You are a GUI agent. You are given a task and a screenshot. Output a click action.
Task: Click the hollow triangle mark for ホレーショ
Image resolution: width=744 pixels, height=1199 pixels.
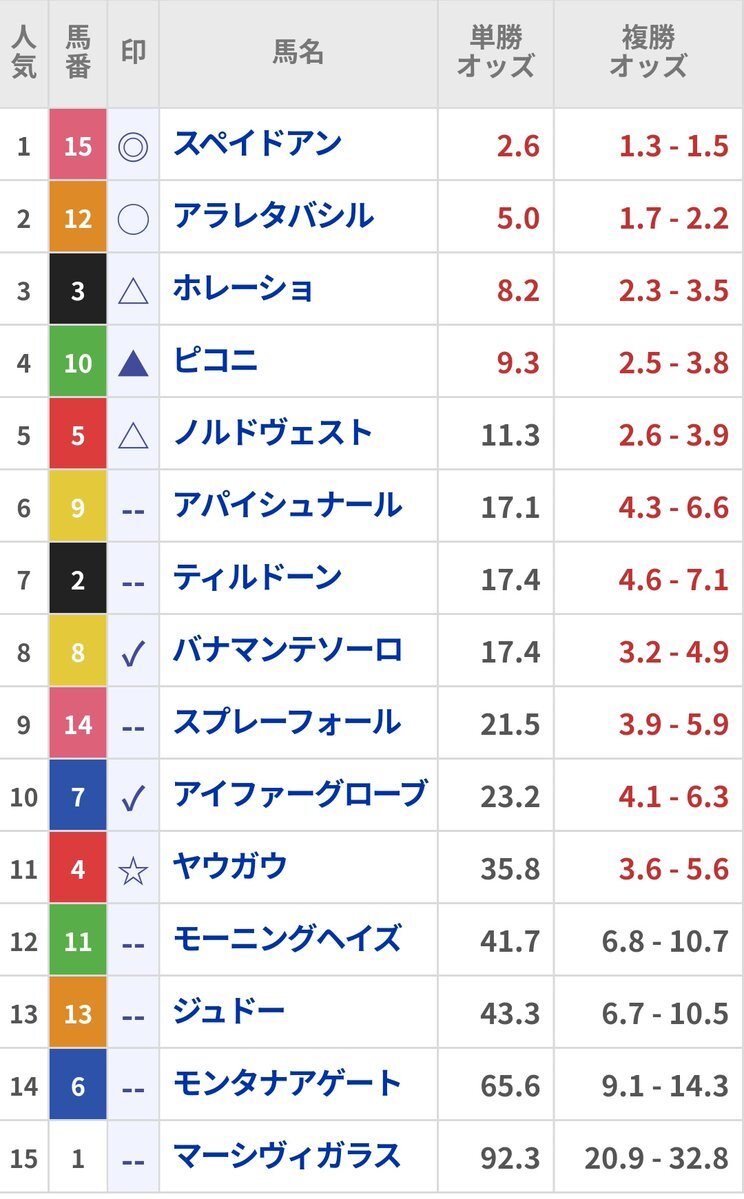[x=133, y=291]
